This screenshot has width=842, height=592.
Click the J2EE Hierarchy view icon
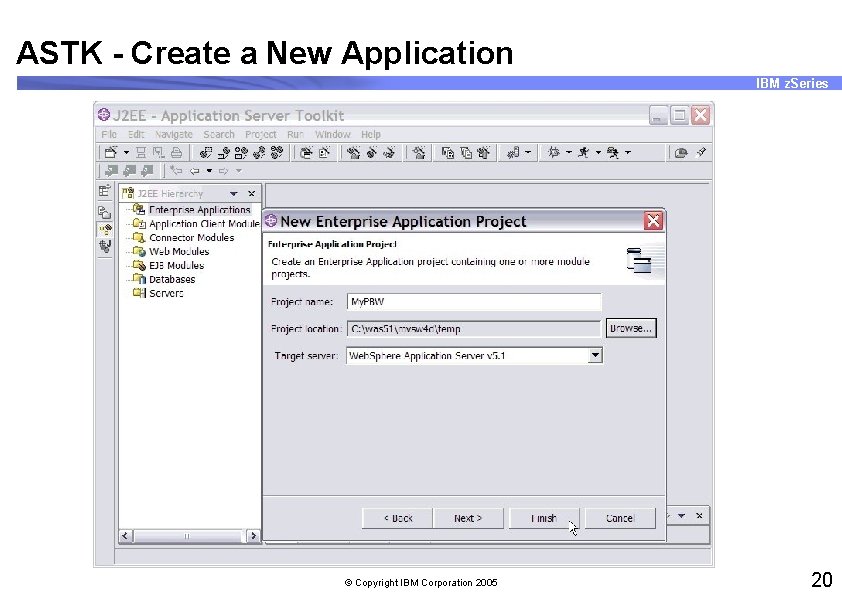click(x=127, y=193)
